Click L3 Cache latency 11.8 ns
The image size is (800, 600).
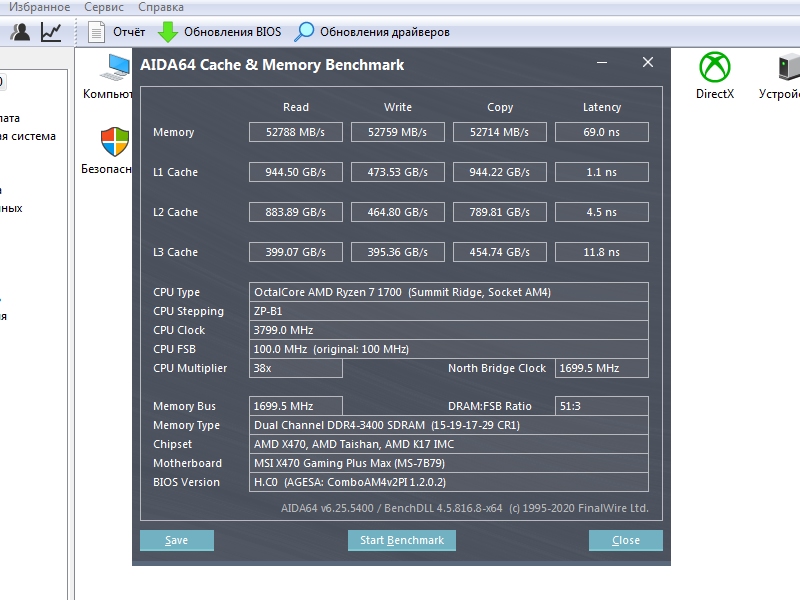(602, 252)
